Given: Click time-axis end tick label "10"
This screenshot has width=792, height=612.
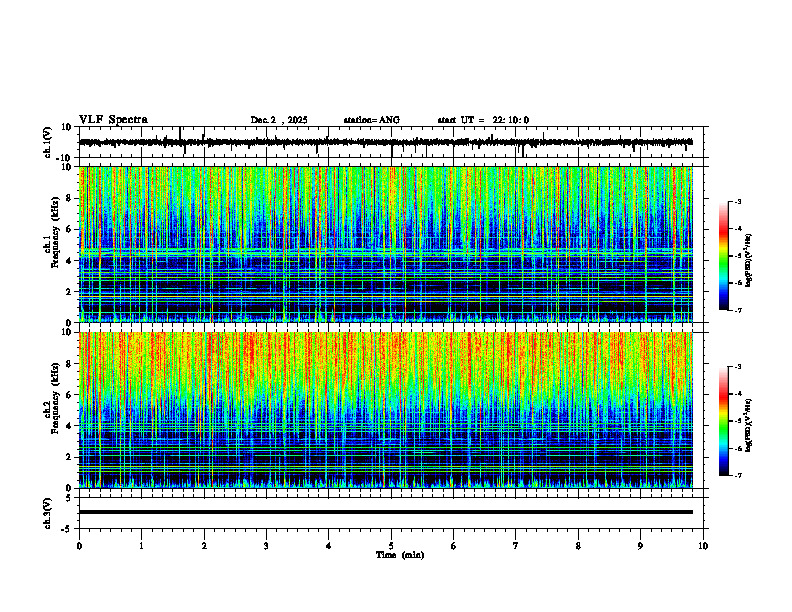Looking at the screenshot, I should (x=703, y=546).
